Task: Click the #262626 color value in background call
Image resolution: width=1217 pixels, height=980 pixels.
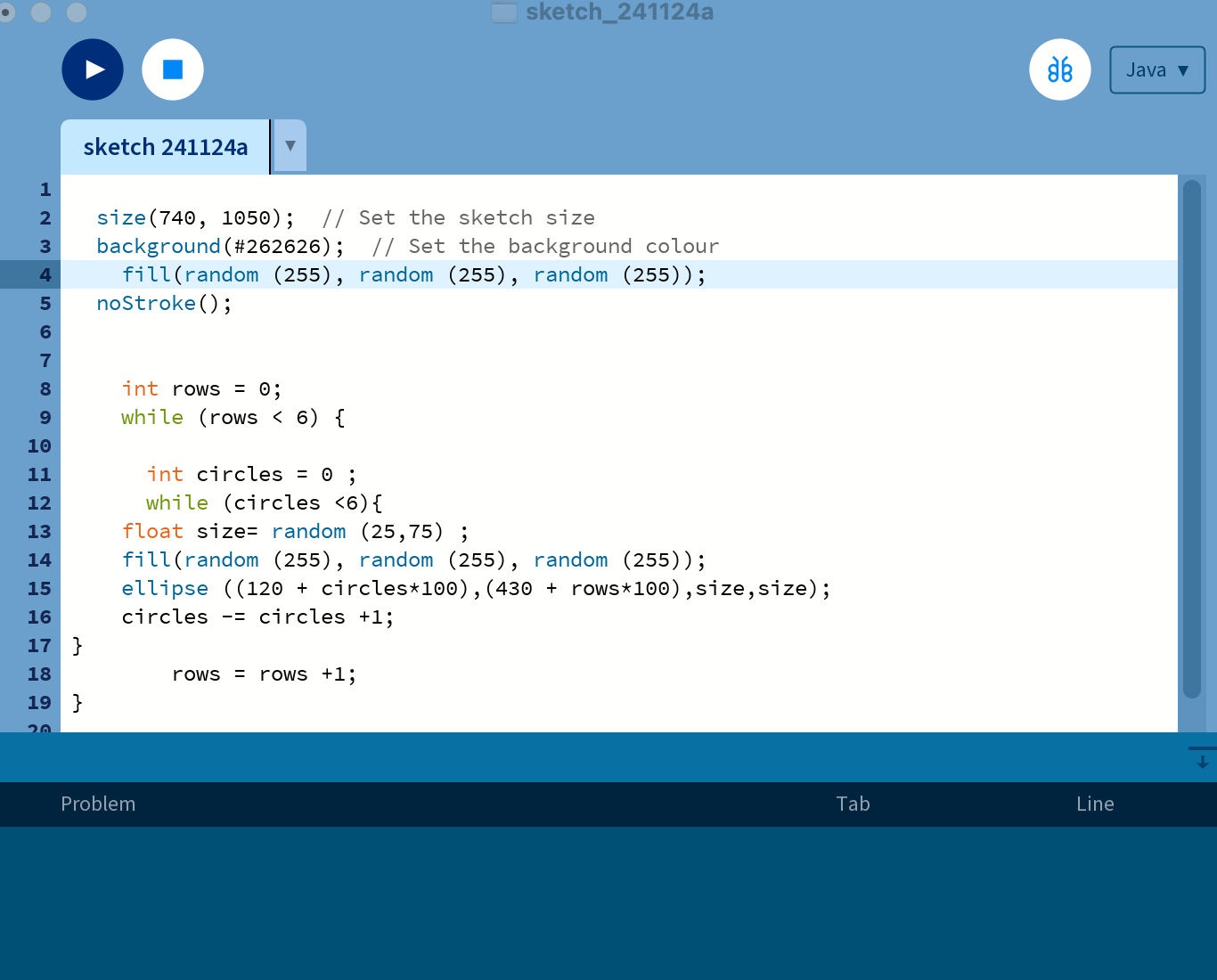Action: click(276, 247)
